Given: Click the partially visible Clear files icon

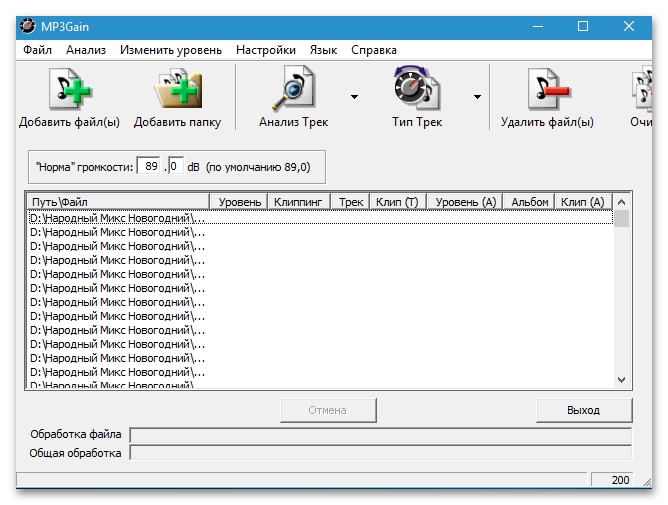Looking at the screenshot, I should pyautogui.click(x=642, y=89).
